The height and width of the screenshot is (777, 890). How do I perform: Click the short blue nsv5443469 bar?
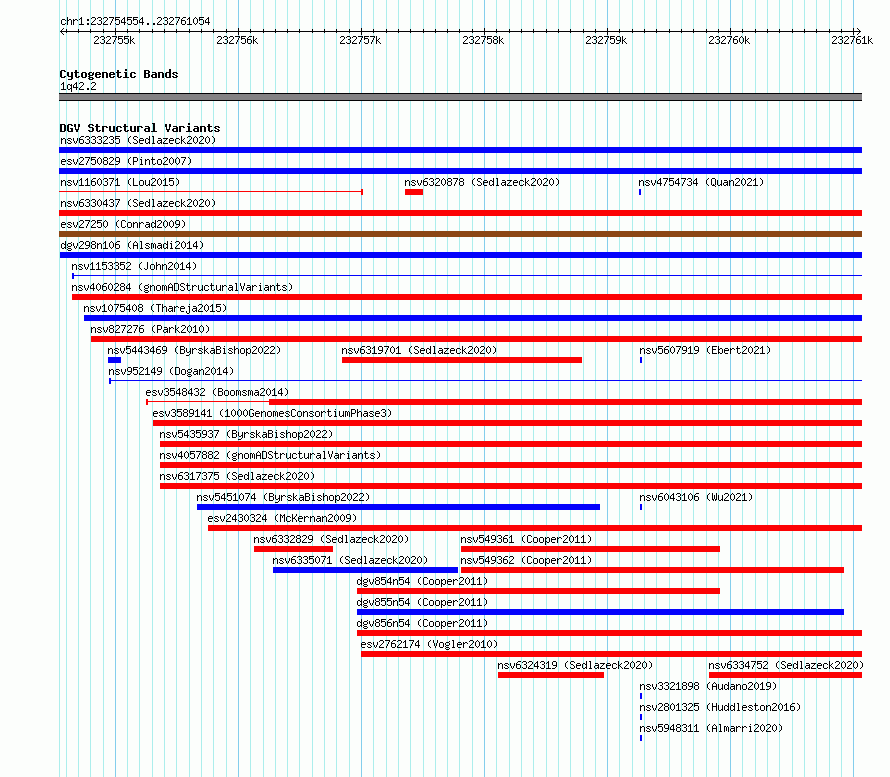pos(114,360)
